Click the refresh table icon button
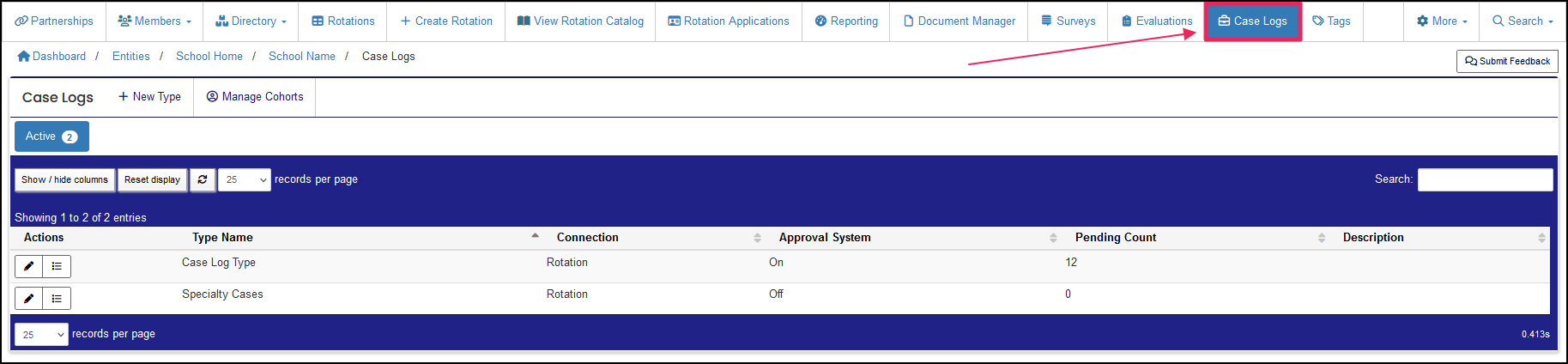This screenshot has height=364, width=1568. tap(203, 179)
